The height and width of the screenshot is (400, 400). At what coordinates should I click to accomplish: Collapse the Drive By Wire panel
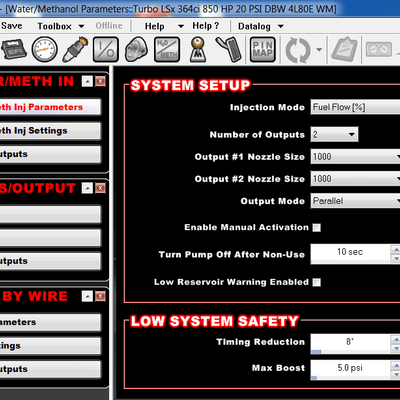tap(87, 296)
